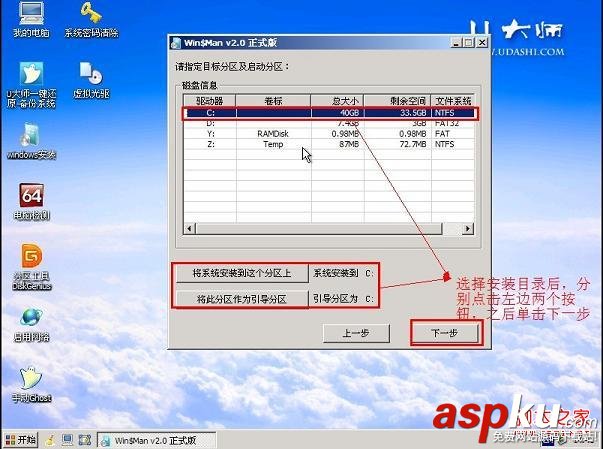Click the left arrow of horizontal scrollbar
The height and width of the screenshot is (449, 603).
click(x=189, y=229)
